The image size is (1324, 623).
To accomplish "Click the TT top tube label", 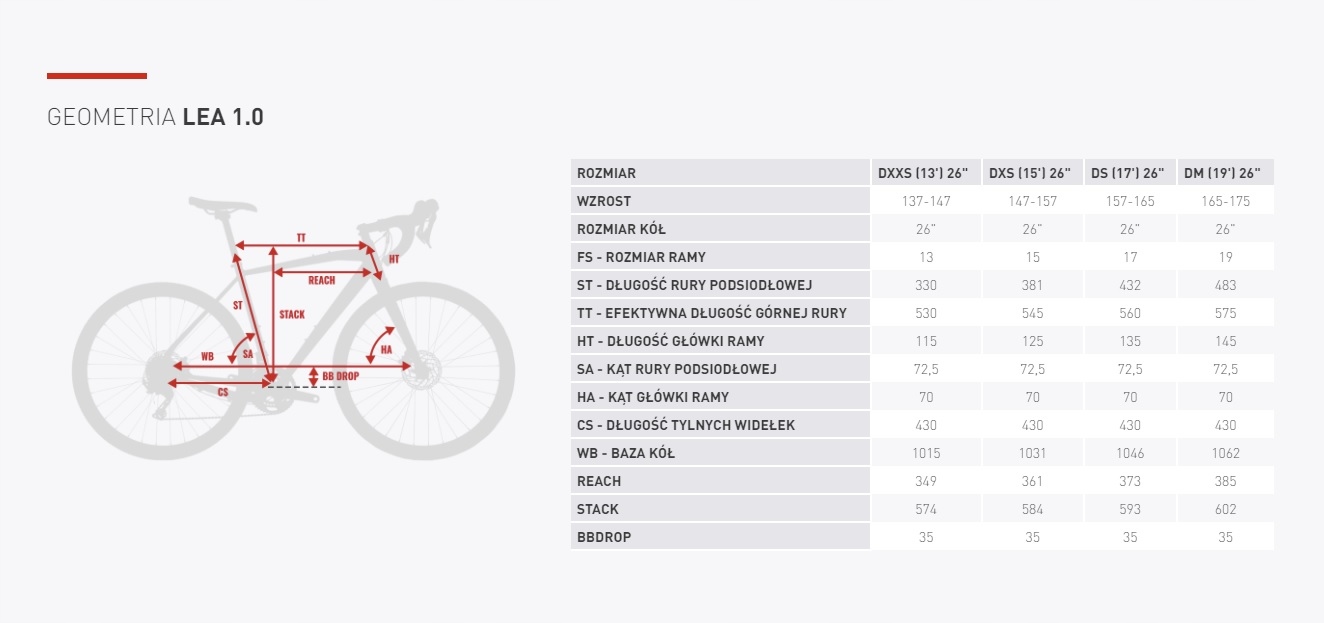I will coord(301,237).
